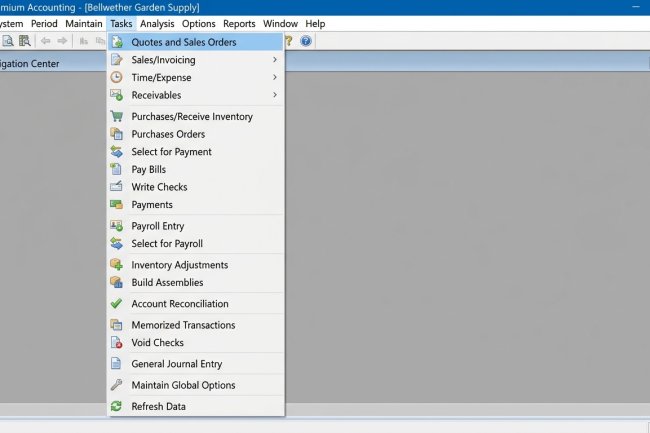This screenshot has width=650, height=433.
Task: Select Write Checks menu entry
Action: pyautogui.click(x=196, y=187)
